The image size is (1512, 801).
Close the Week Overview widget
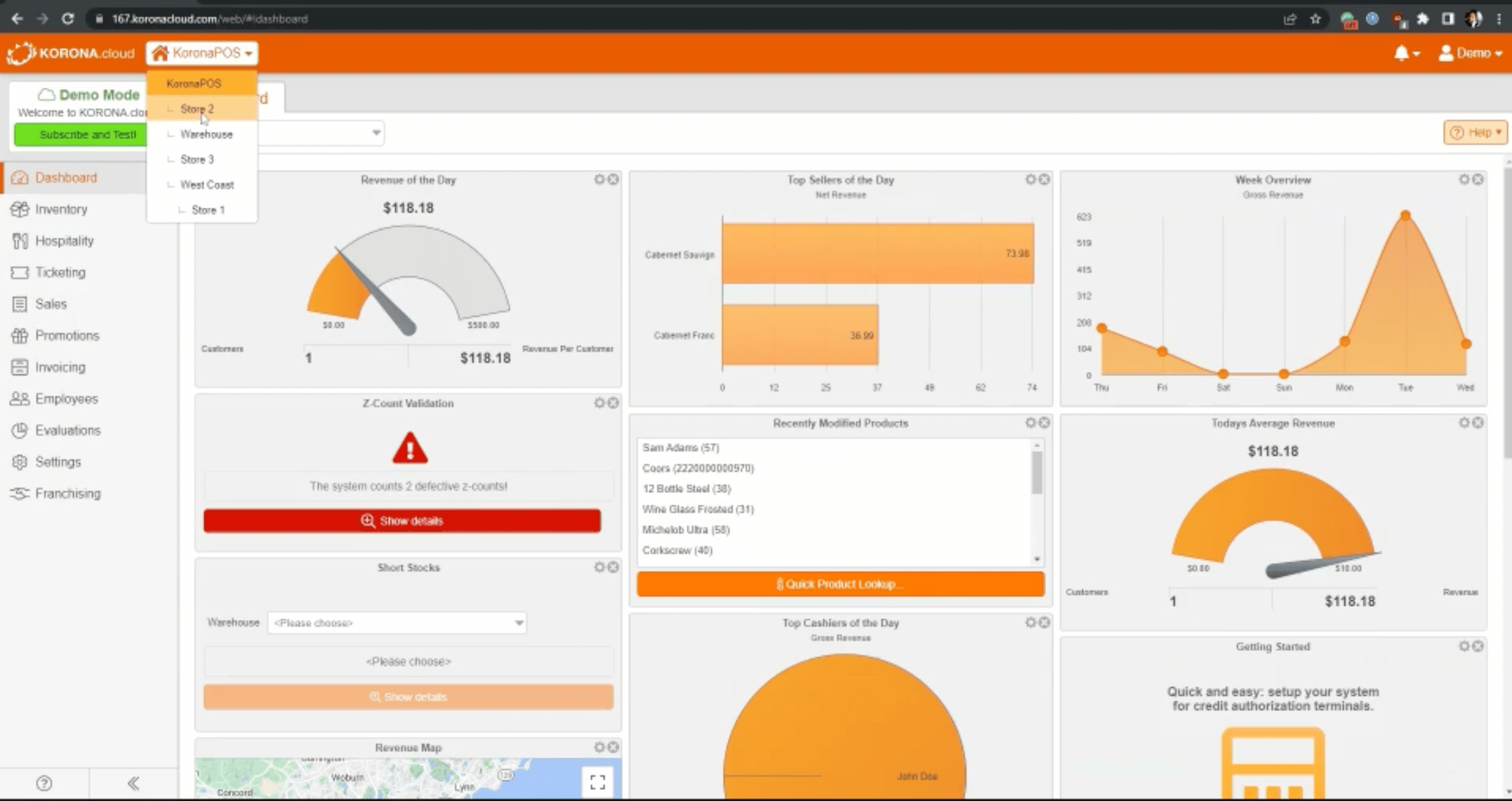pos(1478,180)
